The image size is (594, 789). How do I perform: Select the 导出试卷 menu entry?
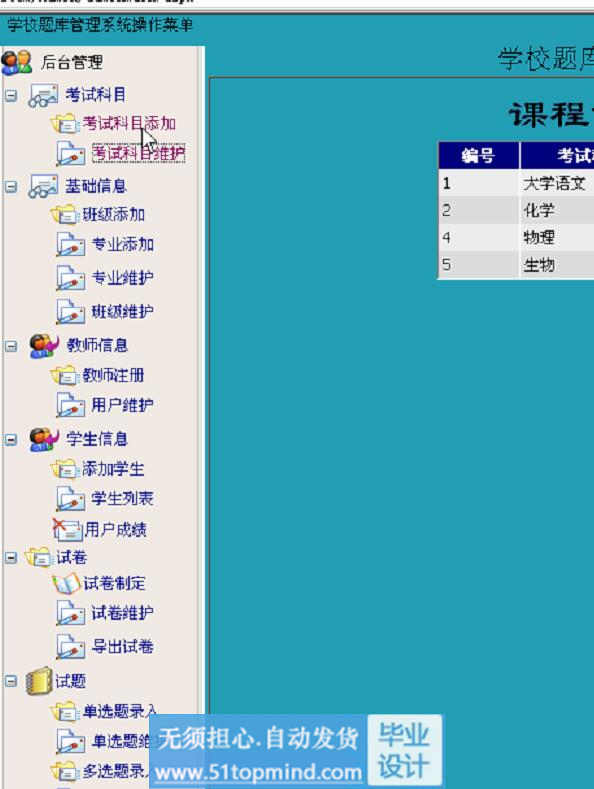122,647
